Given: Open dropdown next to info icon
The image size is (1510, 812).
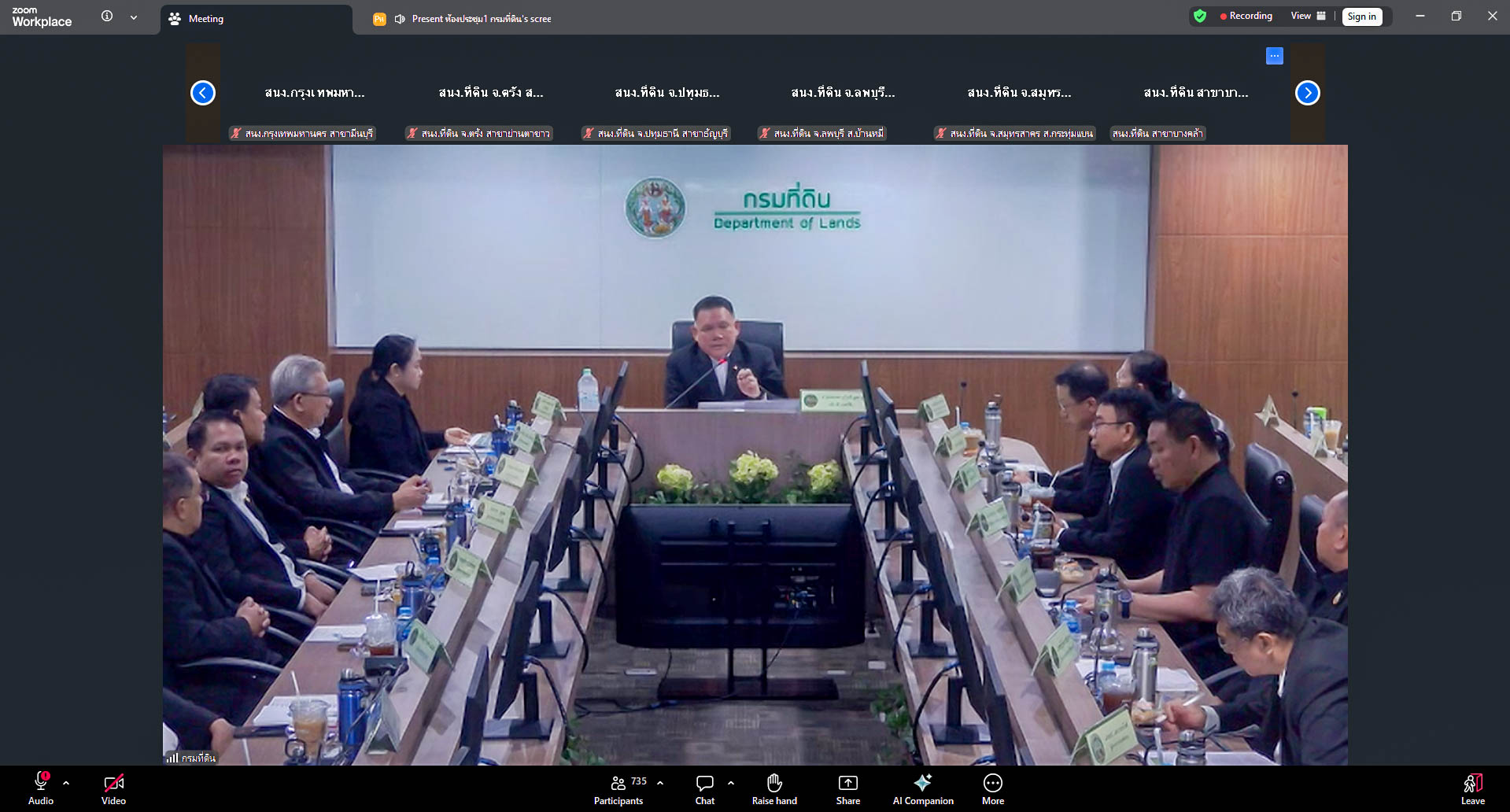Looking at the screenshot, I should click(x=134, y=17).
